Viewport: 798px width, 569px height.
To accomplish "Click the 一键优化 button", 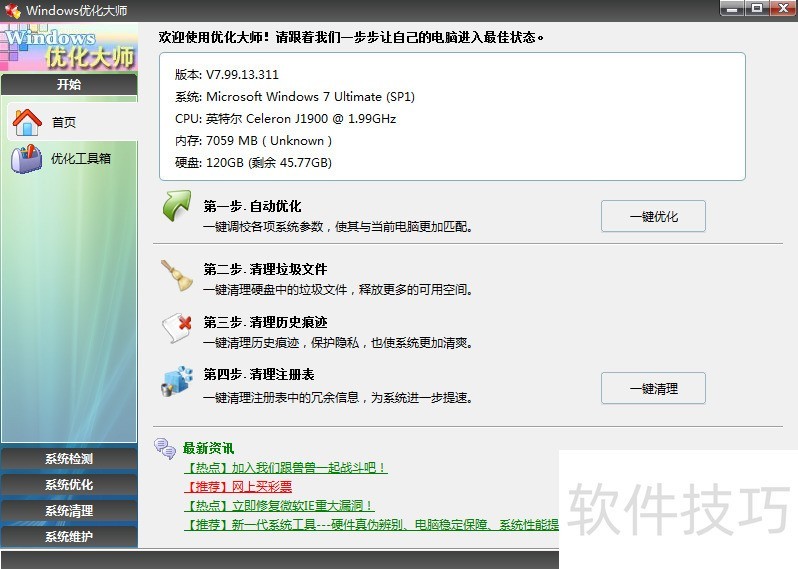I will 653,216.
